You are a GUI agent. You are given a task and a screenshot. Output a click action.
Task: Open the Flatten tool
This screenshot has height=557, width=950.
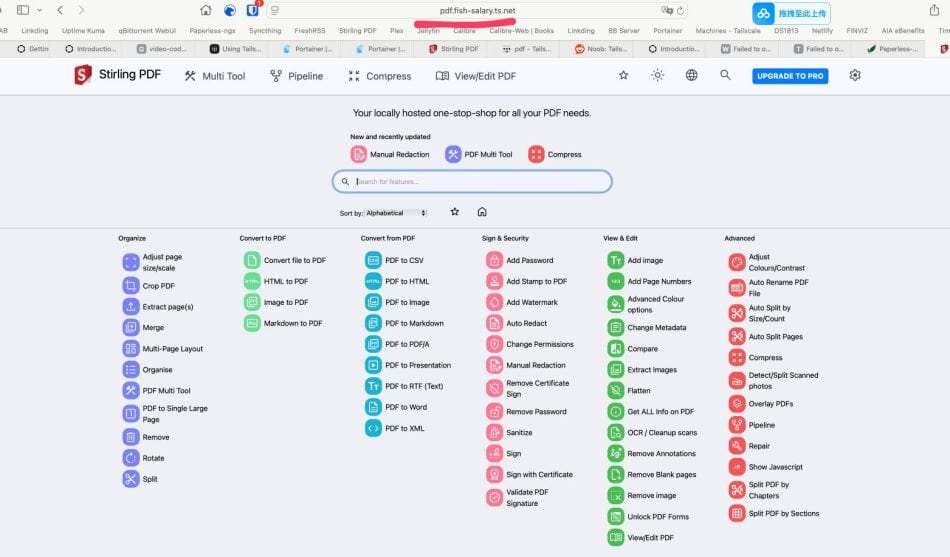tap(629, 391)
